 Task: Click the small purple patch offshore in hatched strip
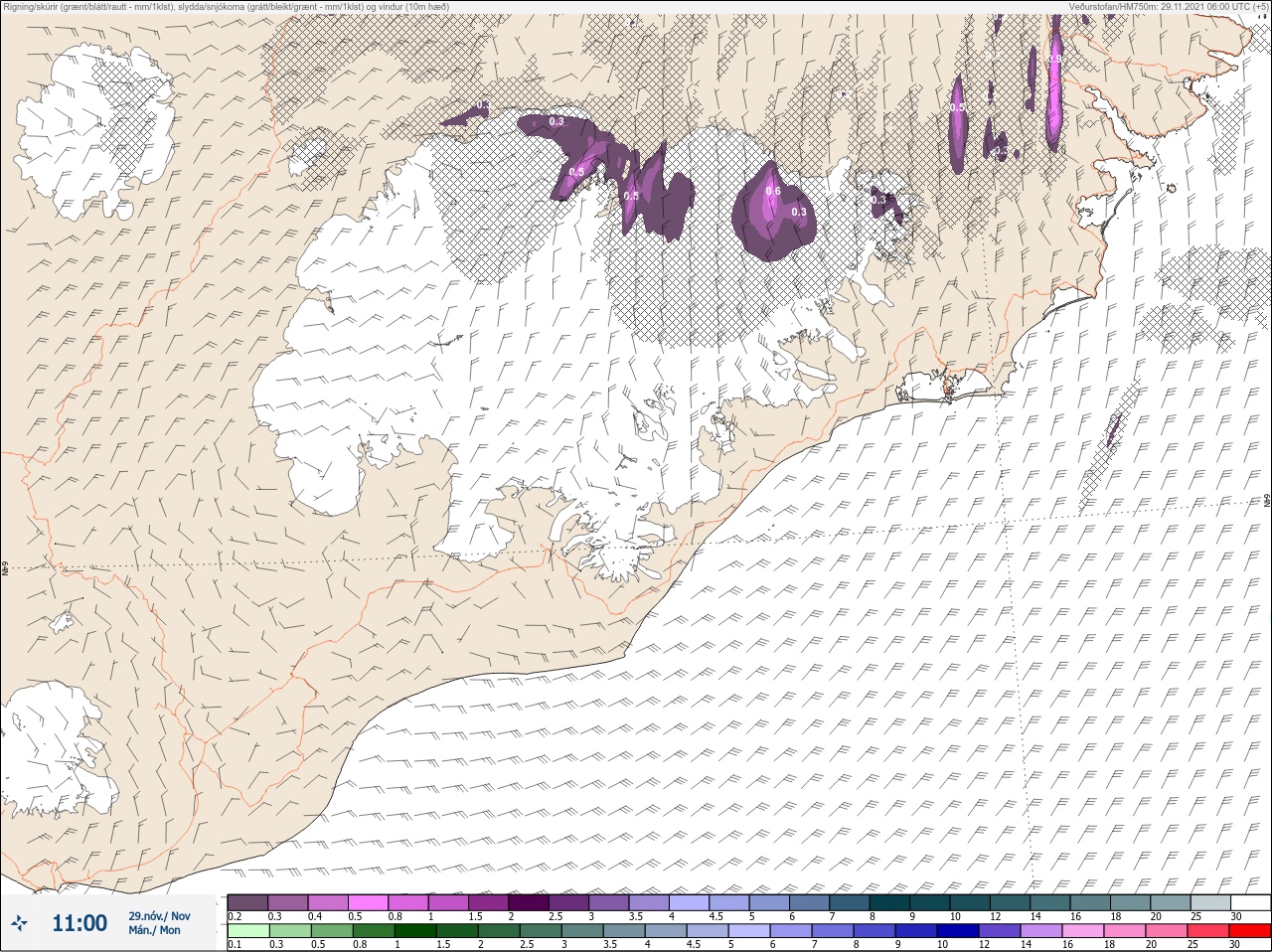(x=1114, y=428)
